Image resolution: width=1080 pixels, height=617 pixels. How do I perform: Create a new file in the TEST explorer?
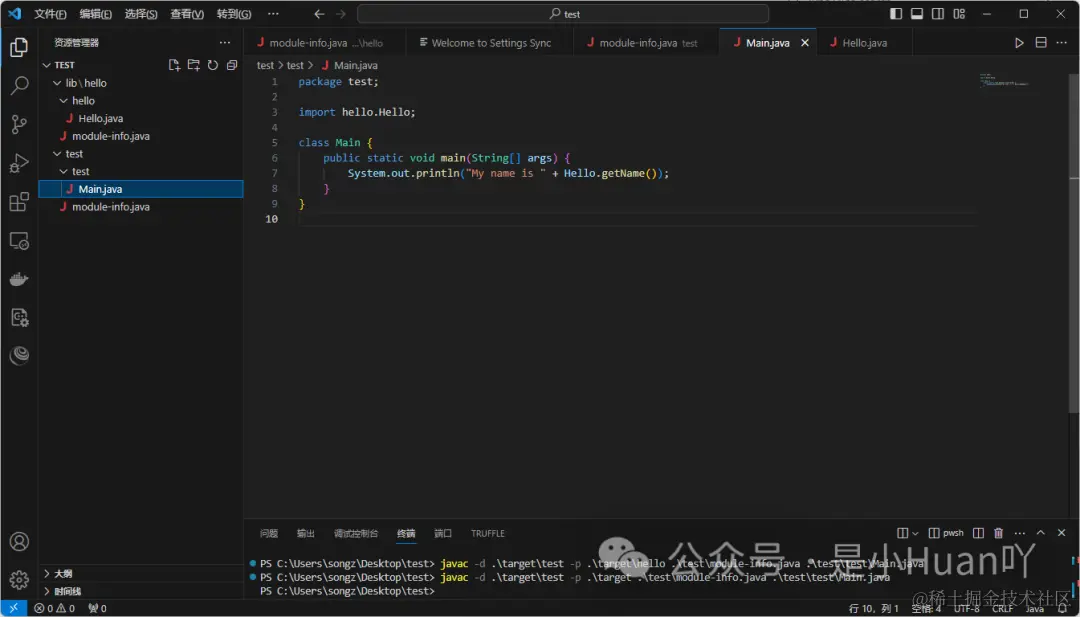(x=174, y=65)
